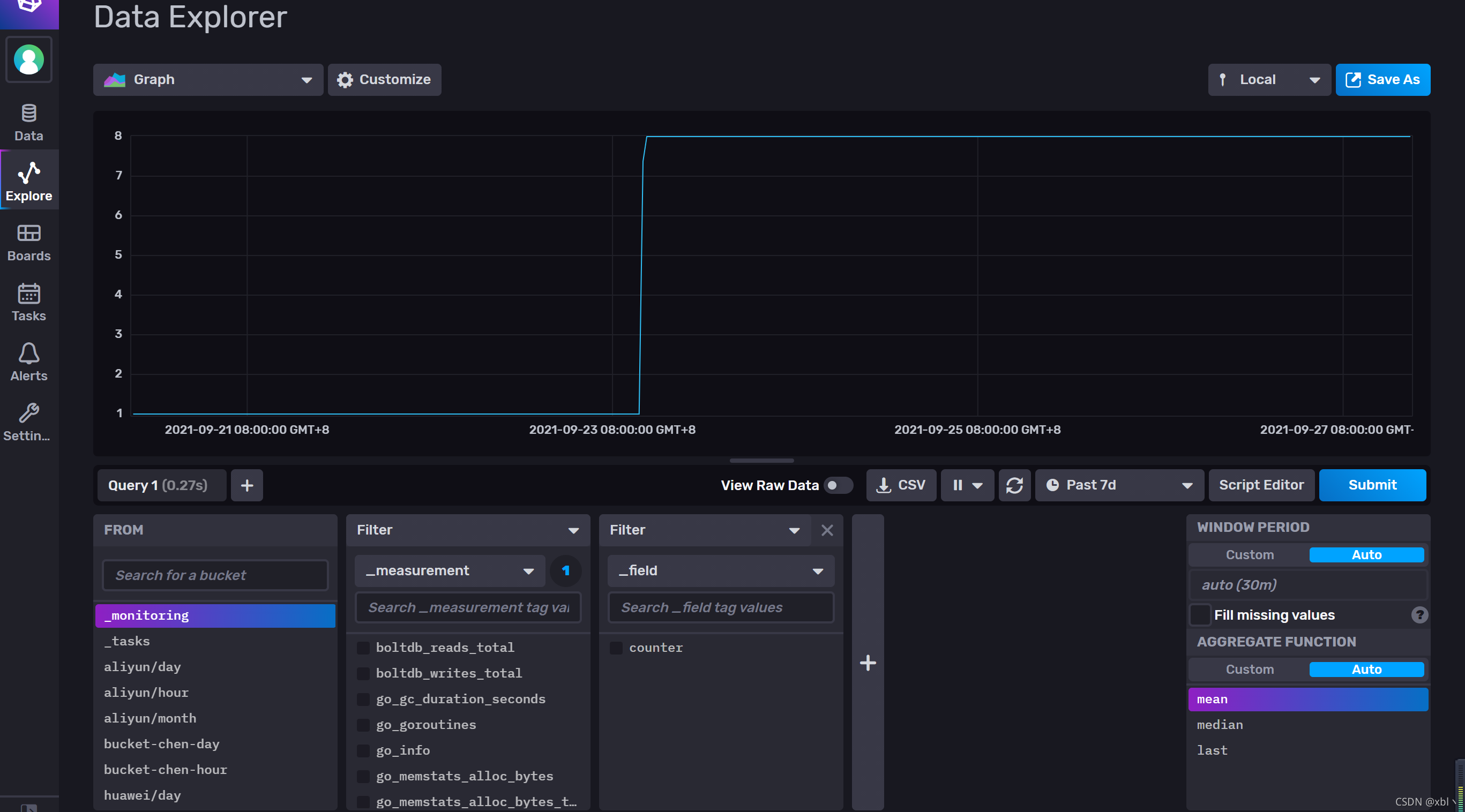The image size is (1465, 812).
Task: Click the Save As button
Action: (1382, 80)
